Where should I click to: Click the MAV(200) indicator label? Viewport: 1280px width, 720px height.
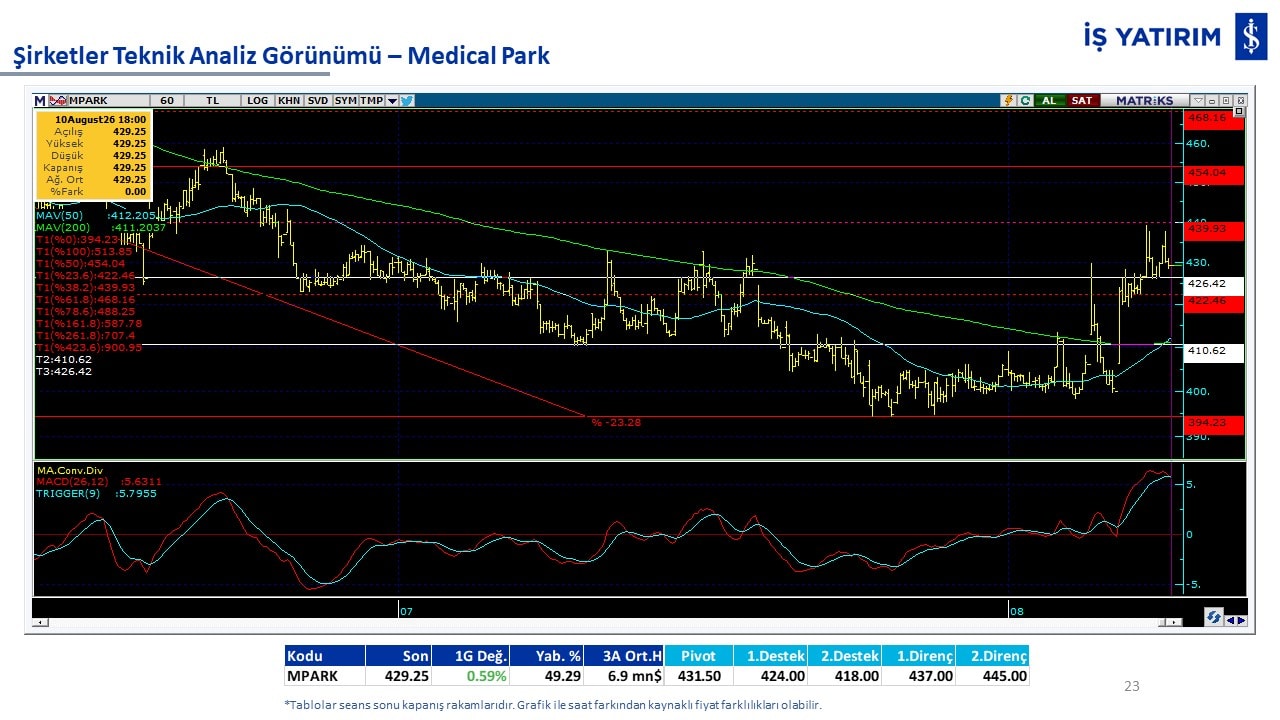100,227
